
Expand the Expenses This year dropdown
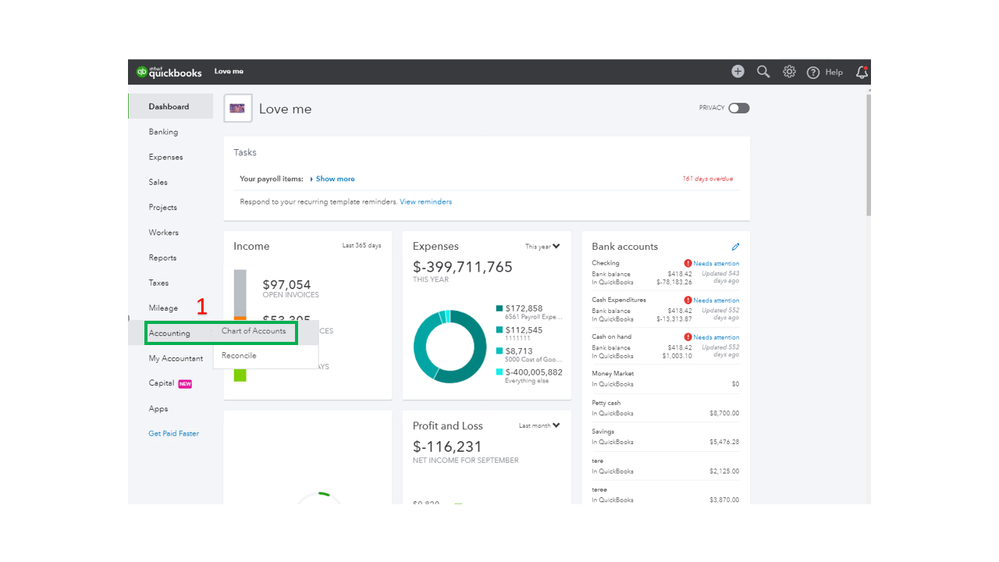(x=542, y=247)
